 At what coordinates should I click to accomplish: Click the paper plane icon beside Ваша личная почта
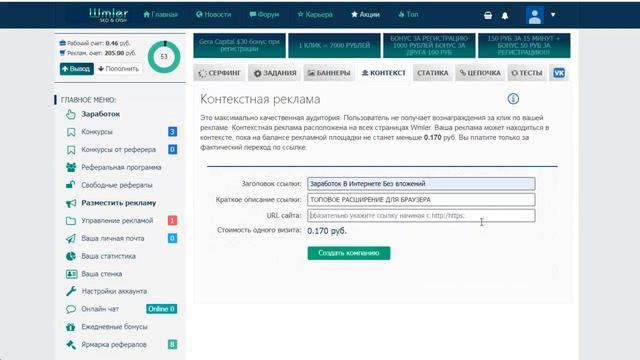click(71, 238)
